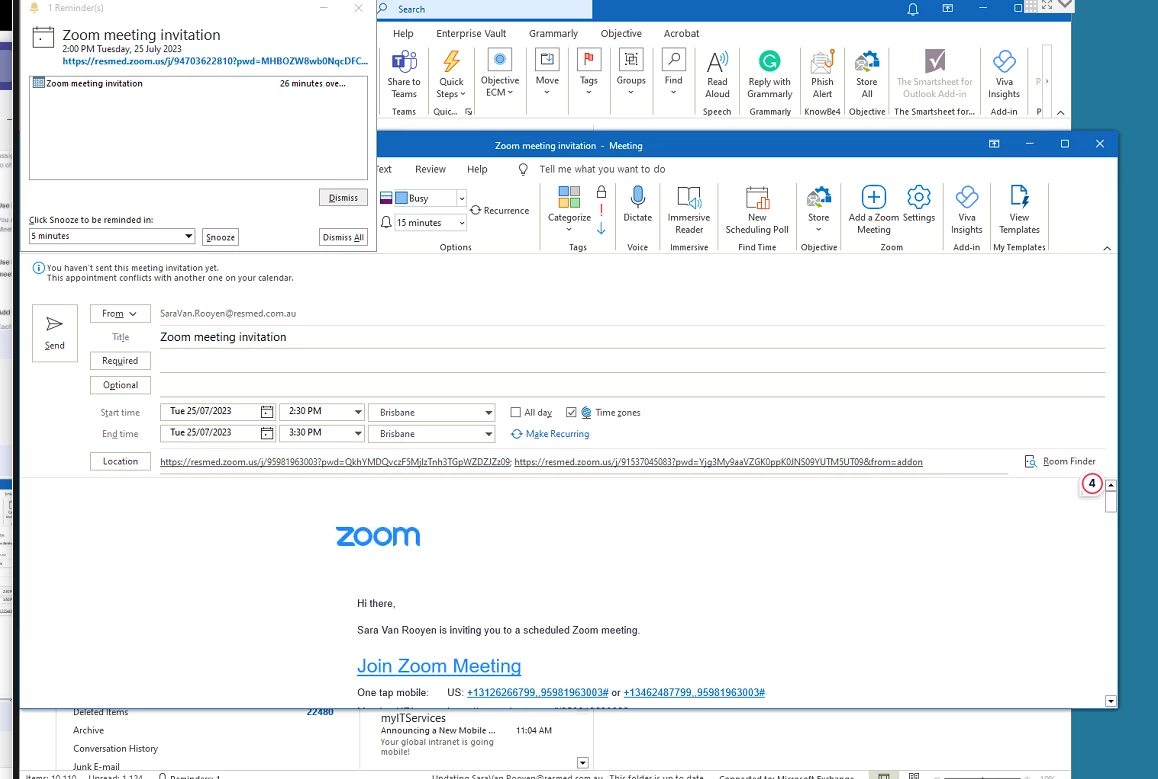This screenshot has width=1158, height=779.
Task: Open the Move icon in main ribbon
Action: click(x=547, y=72)
